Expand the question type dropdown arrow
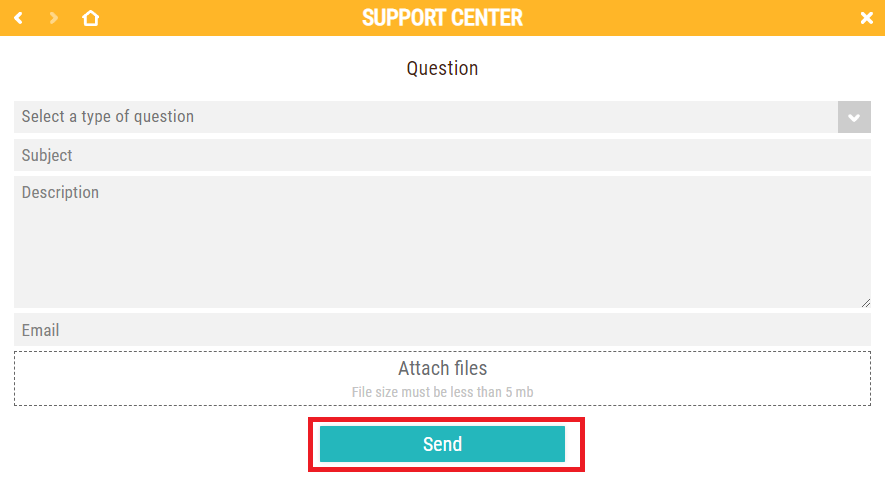This screenshot has width=885, height=498. [x=854, y=117]
